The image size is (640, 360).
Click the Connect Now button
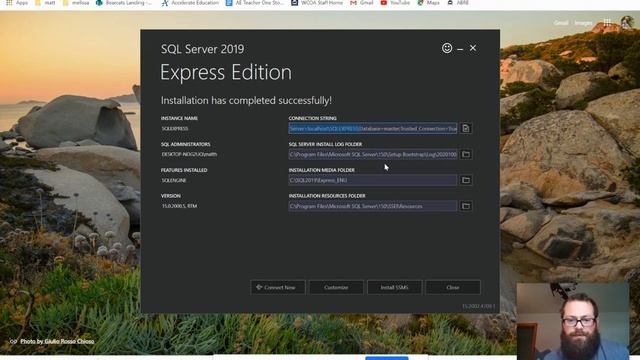278,287
